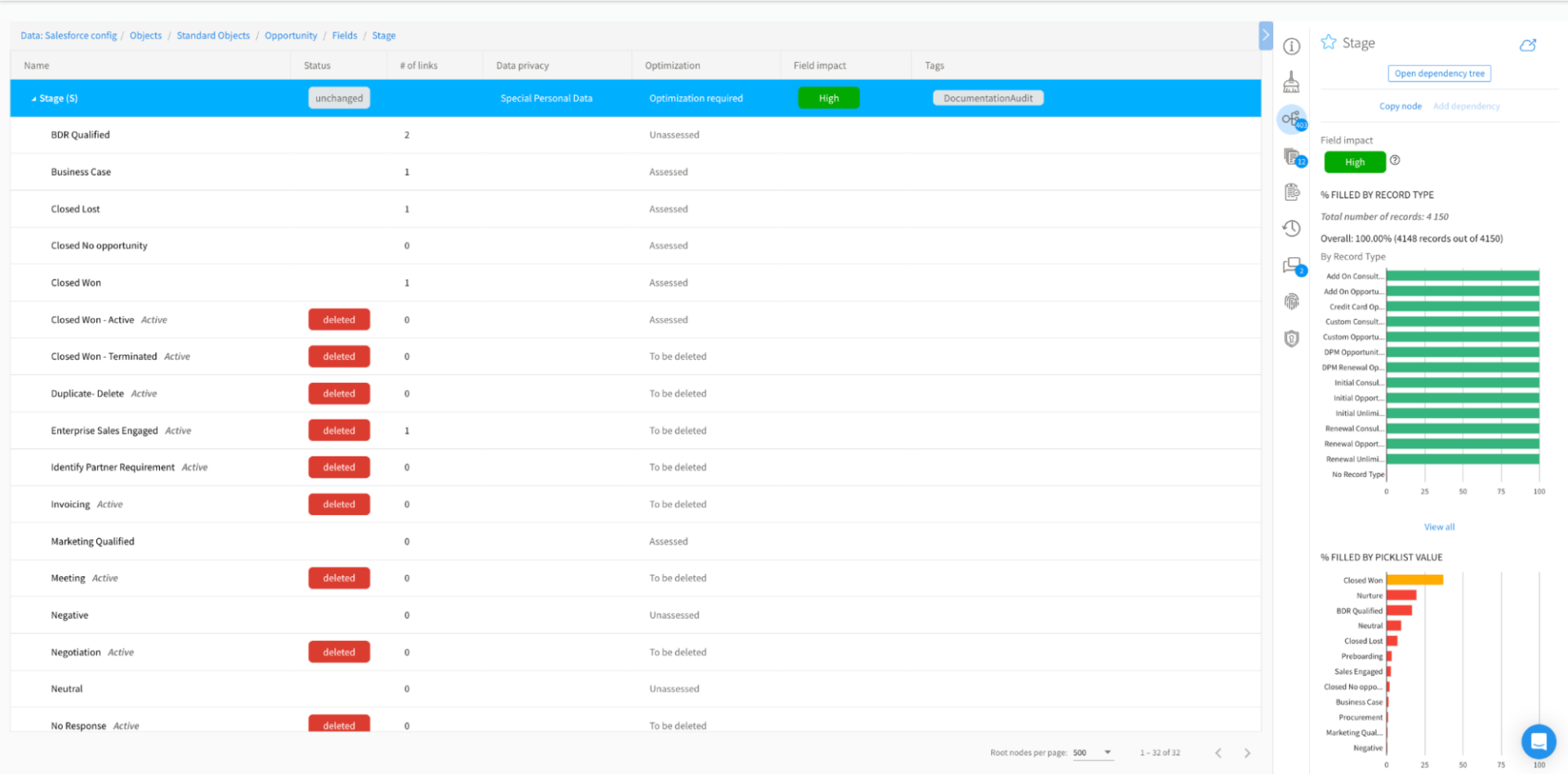Screen dimensions: 1568x774
Task: Open comments via the chat icon with 2 badge
Action: 1292,266
